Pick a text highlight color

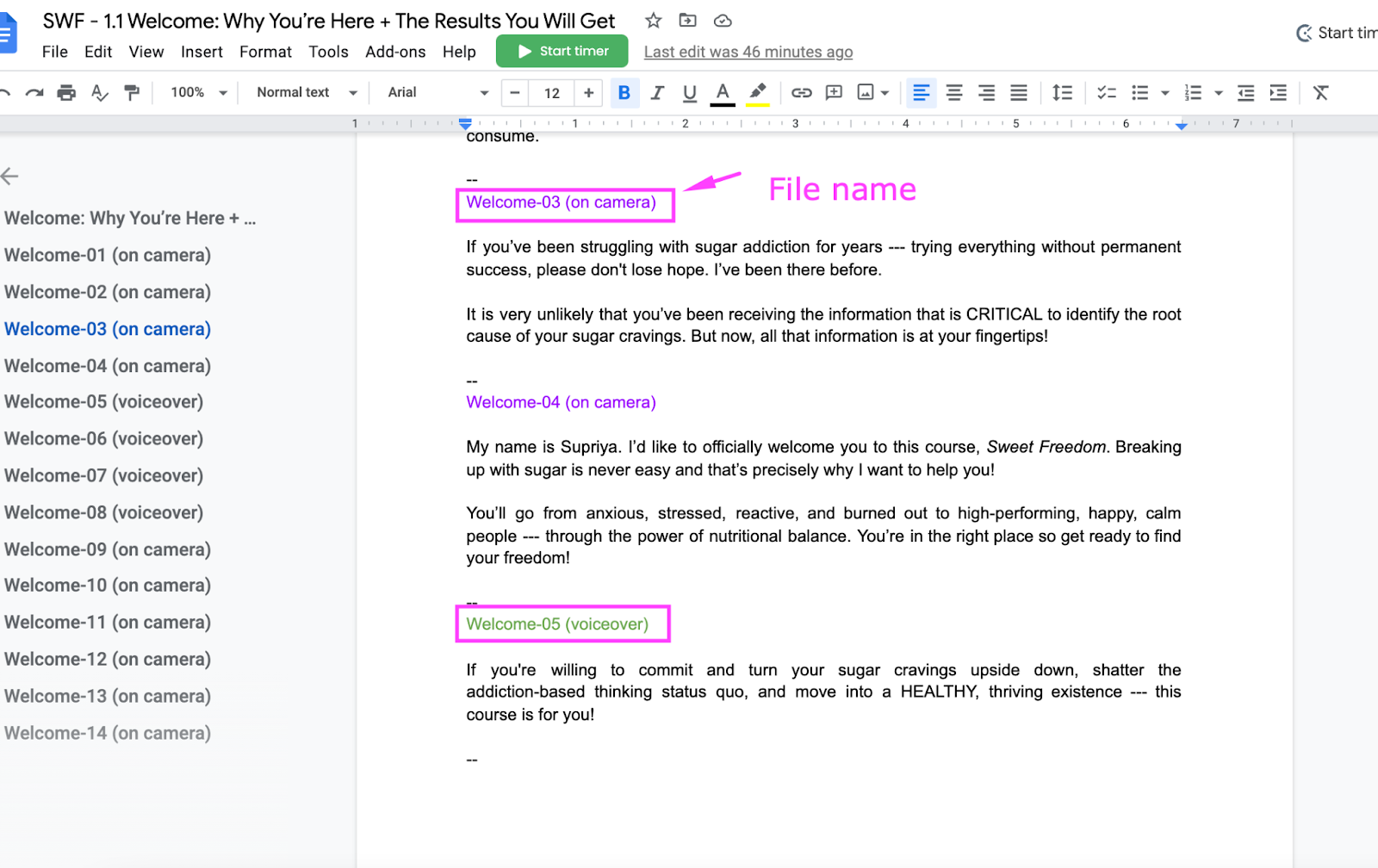coord(757,93)
